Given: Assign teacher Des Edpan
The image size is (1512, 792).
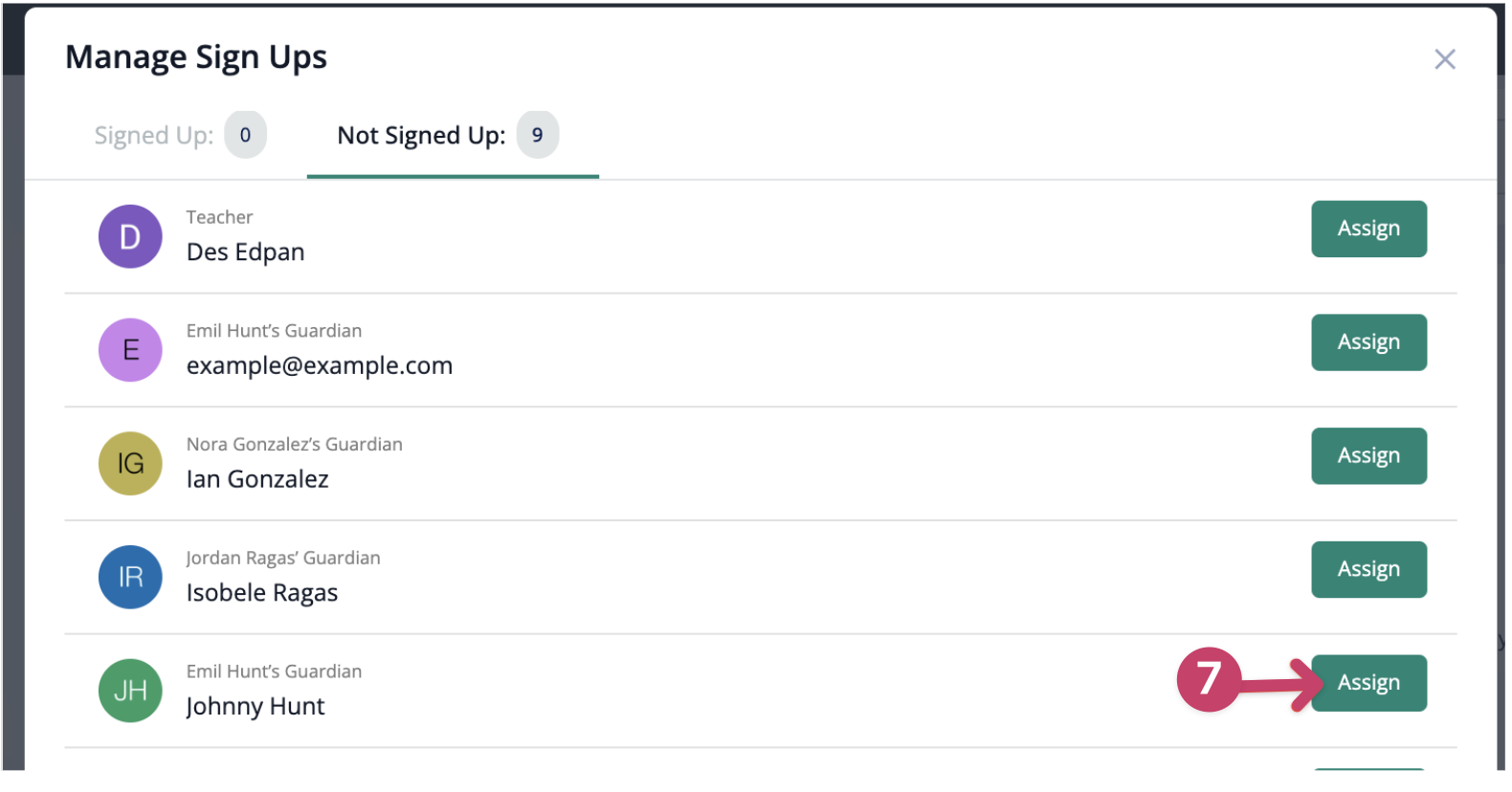Looking at the screenshot, I should coord(1368,229).
